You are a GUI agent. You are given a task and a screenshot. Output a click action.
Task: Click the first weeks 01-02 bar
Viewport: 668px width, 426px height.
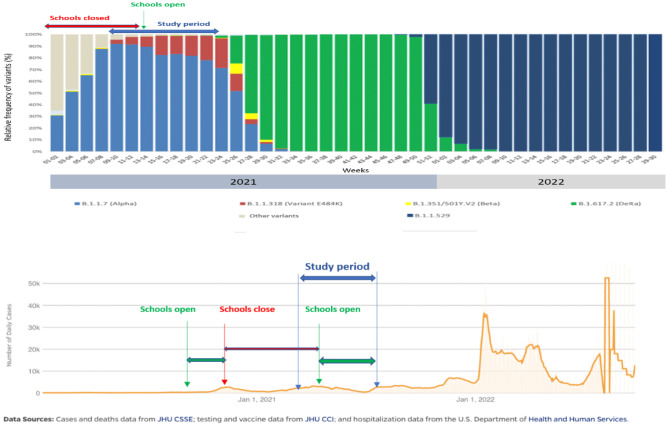point(57,92)
